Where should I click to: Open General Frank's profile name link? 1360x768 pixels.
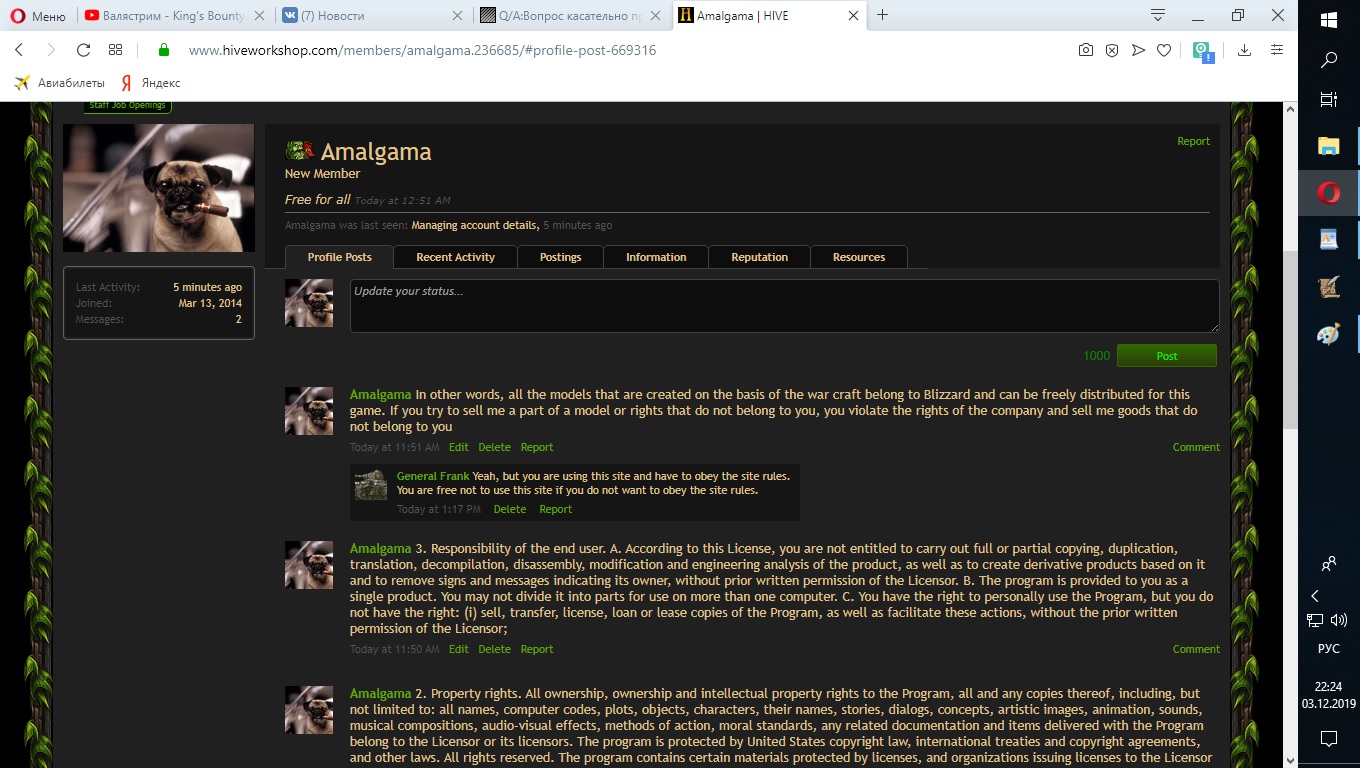(x=433, y=476)
